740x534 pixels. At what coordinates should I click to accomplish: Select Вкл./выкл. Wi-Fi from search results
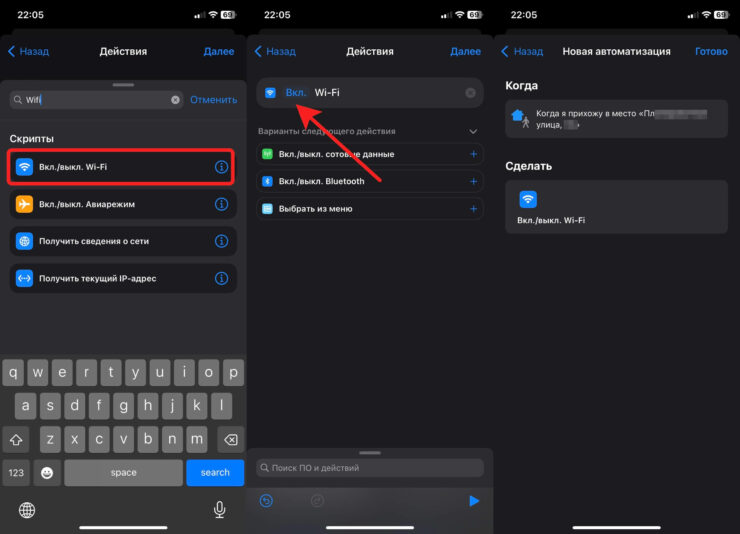pos(110,167)
